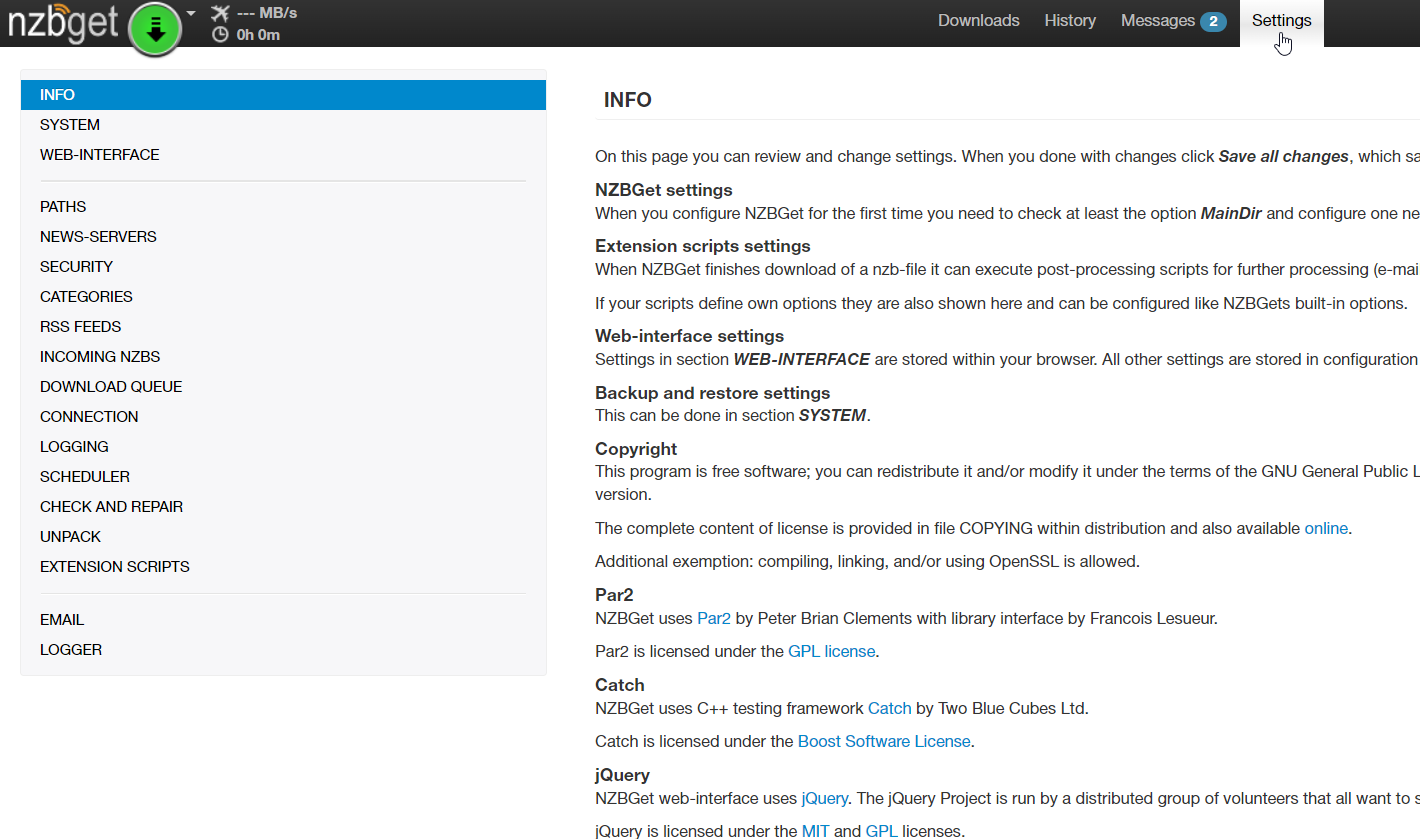Open the CHECK AND REPAIR section
Image resolution: width=1420 pixels, height=839 pixels.
[283, 507]
